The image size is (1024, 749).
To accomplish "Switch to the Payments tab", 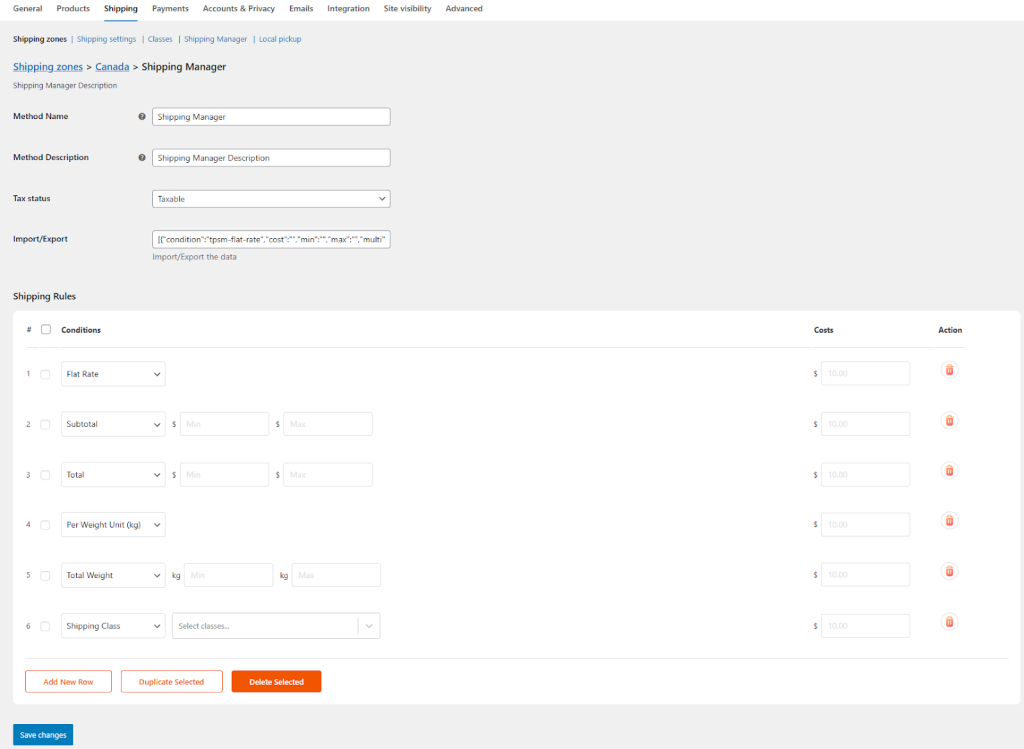I will tap(170, 9).
